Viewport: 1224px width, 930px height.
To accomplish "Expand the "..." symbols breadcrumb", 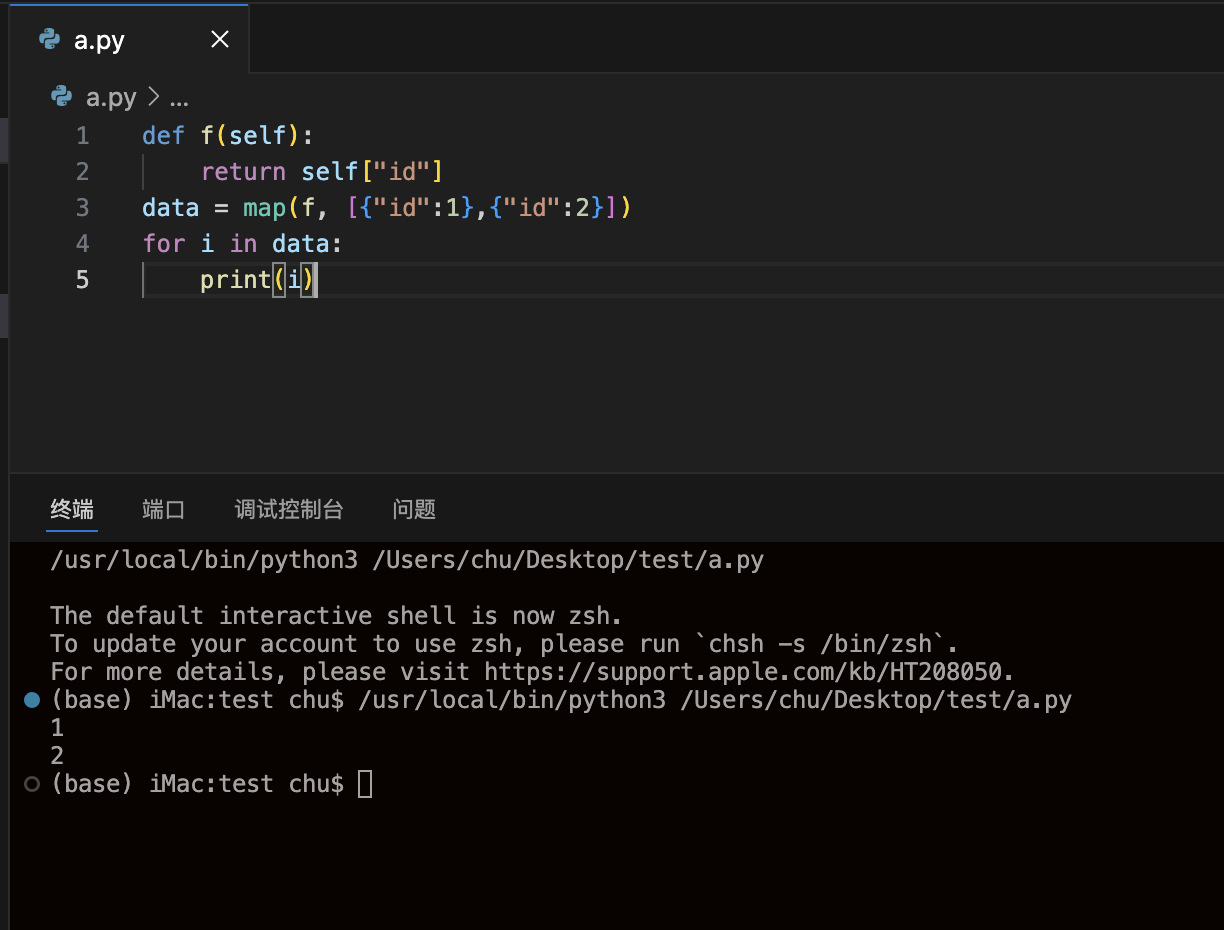I will tap(180, 97).
